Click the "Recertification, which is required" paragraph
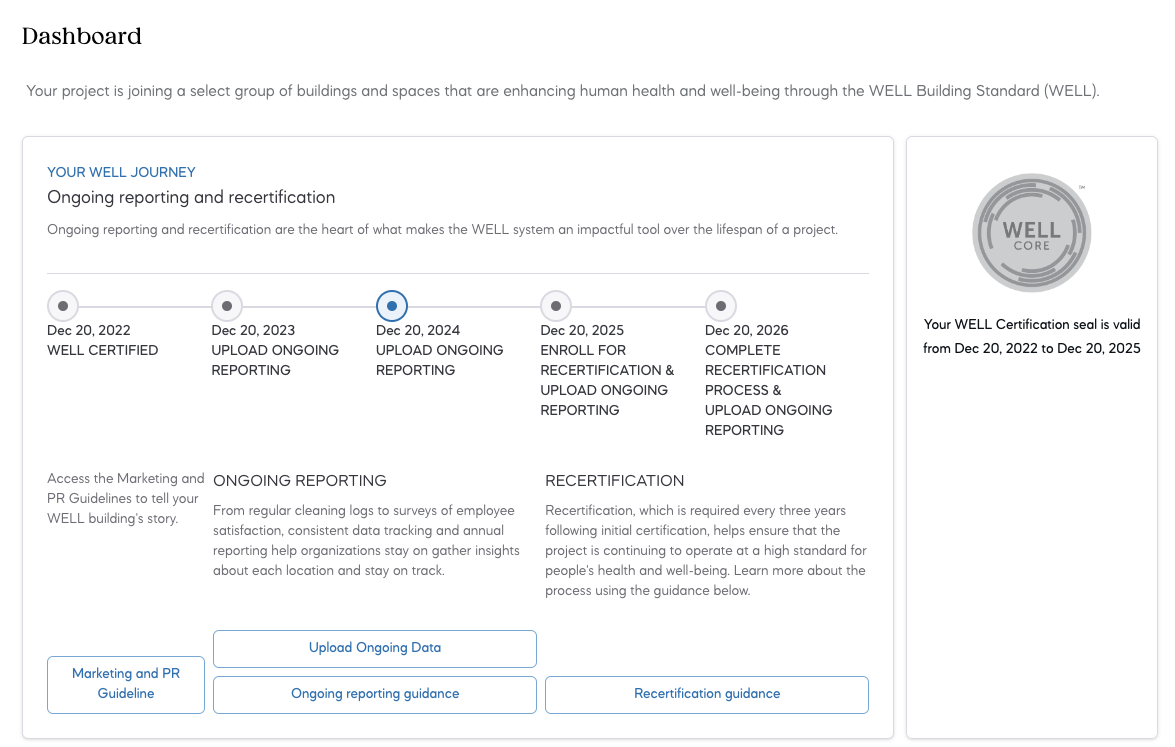1175x747 pixels. coord(705,550)
